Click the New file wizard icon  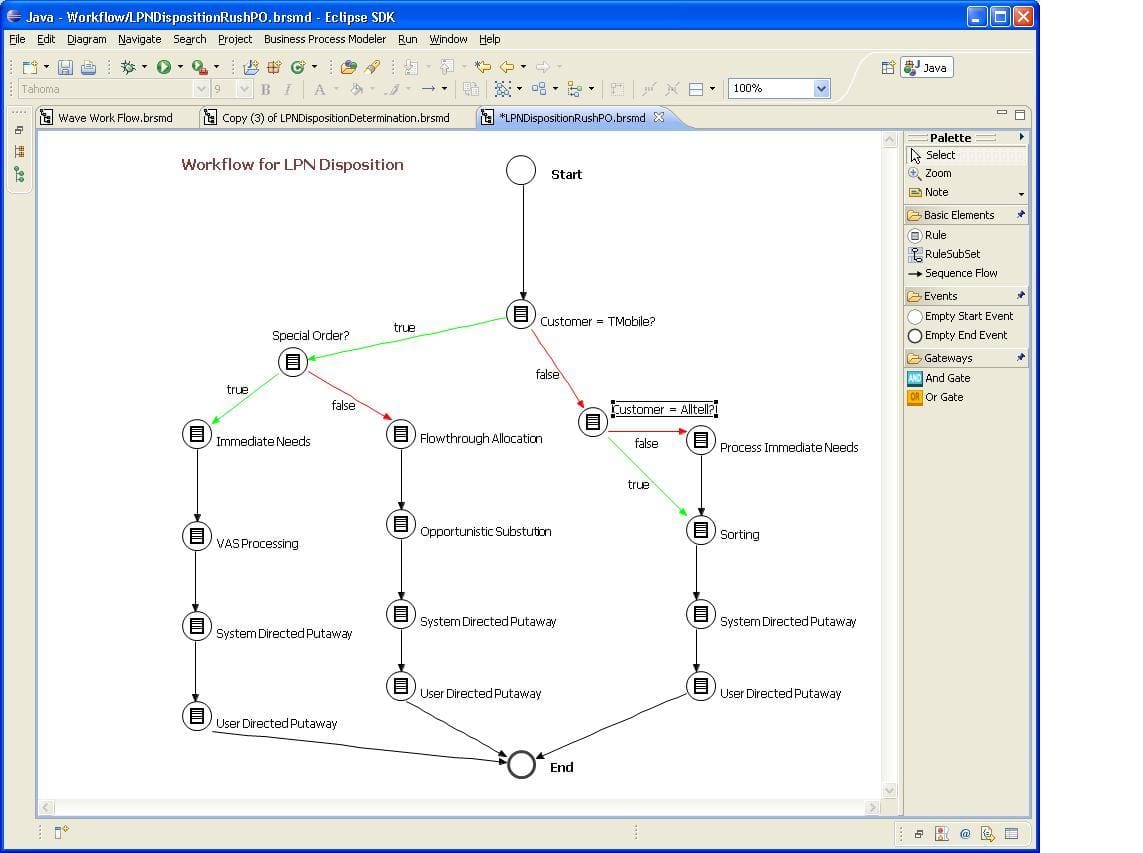click(x=30, y=68)
